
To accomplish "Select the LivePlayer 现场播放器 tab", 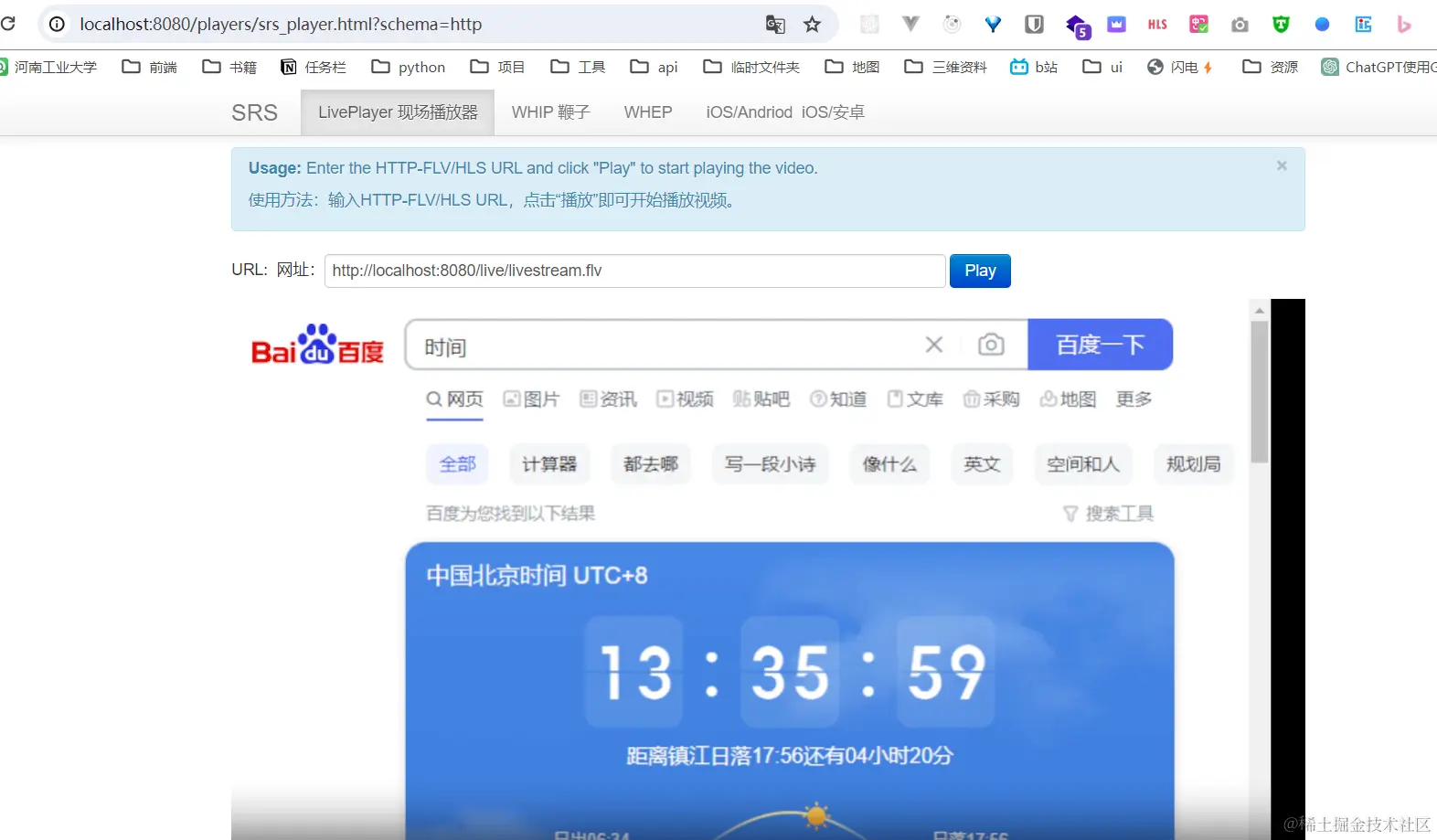I will [x=398, y=112].
